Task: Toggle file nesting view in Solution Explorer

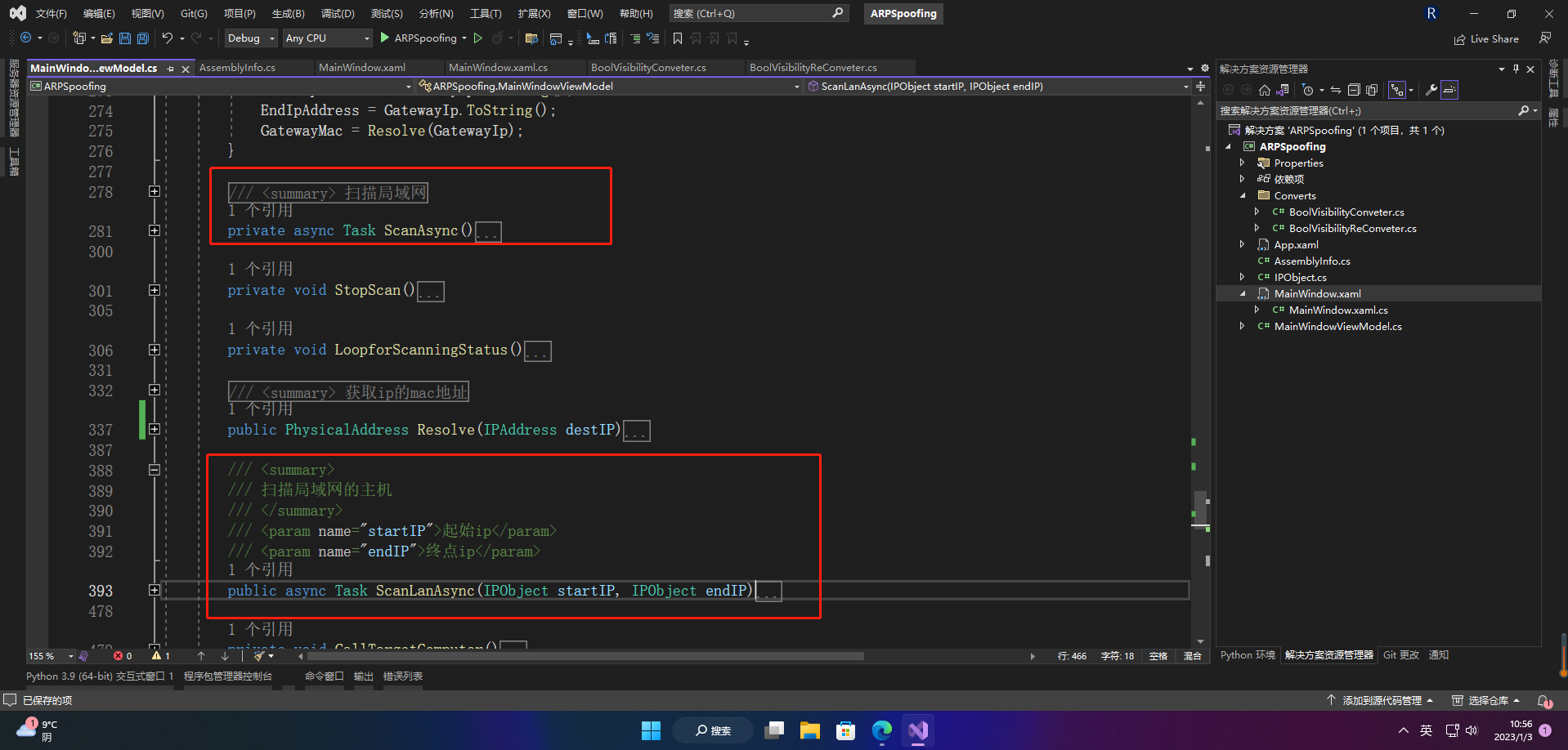Action: coord(1397,90)
